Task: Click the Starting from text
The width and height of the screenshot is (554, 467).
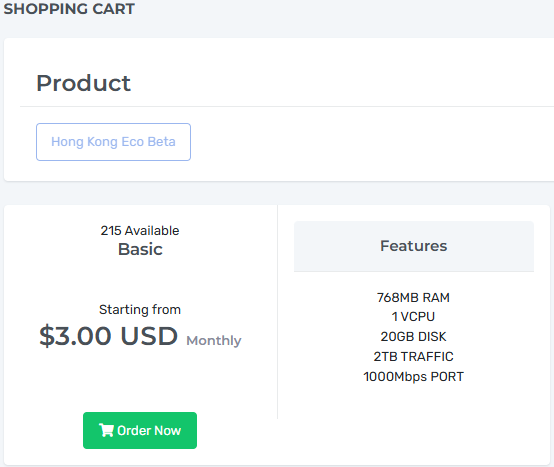Action: [x=140, y=309]
